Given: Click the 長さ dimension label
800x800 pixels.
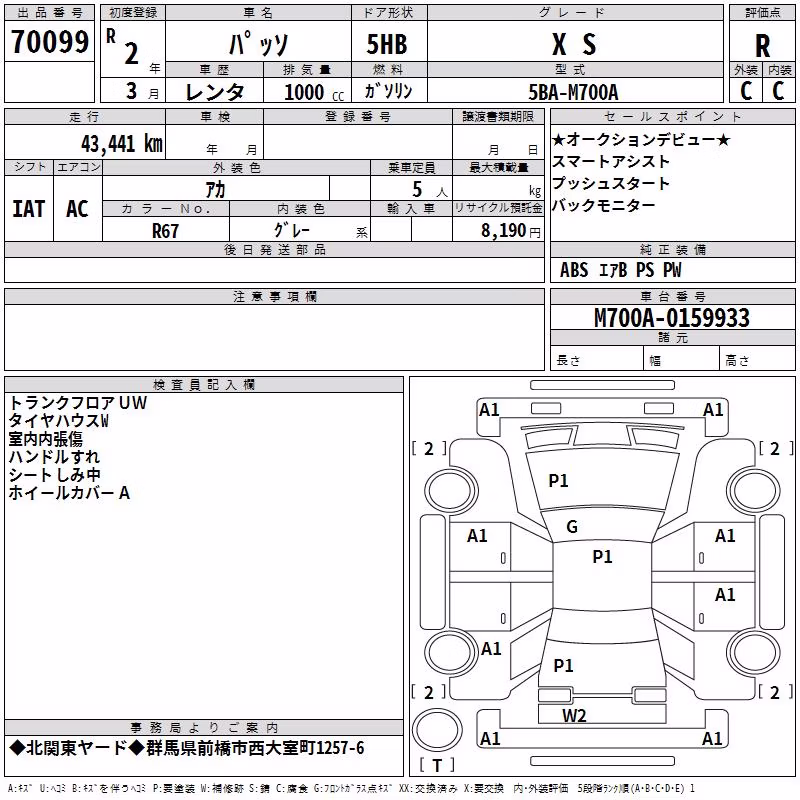Looking at the screenshot, I should pyautogui.click(x=568, y=360).
